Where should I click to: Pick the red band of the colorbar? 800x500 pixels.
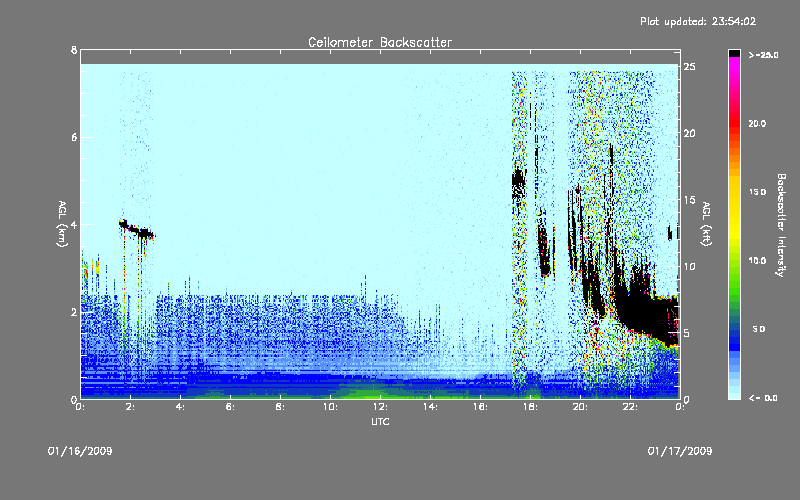(734, 122)
